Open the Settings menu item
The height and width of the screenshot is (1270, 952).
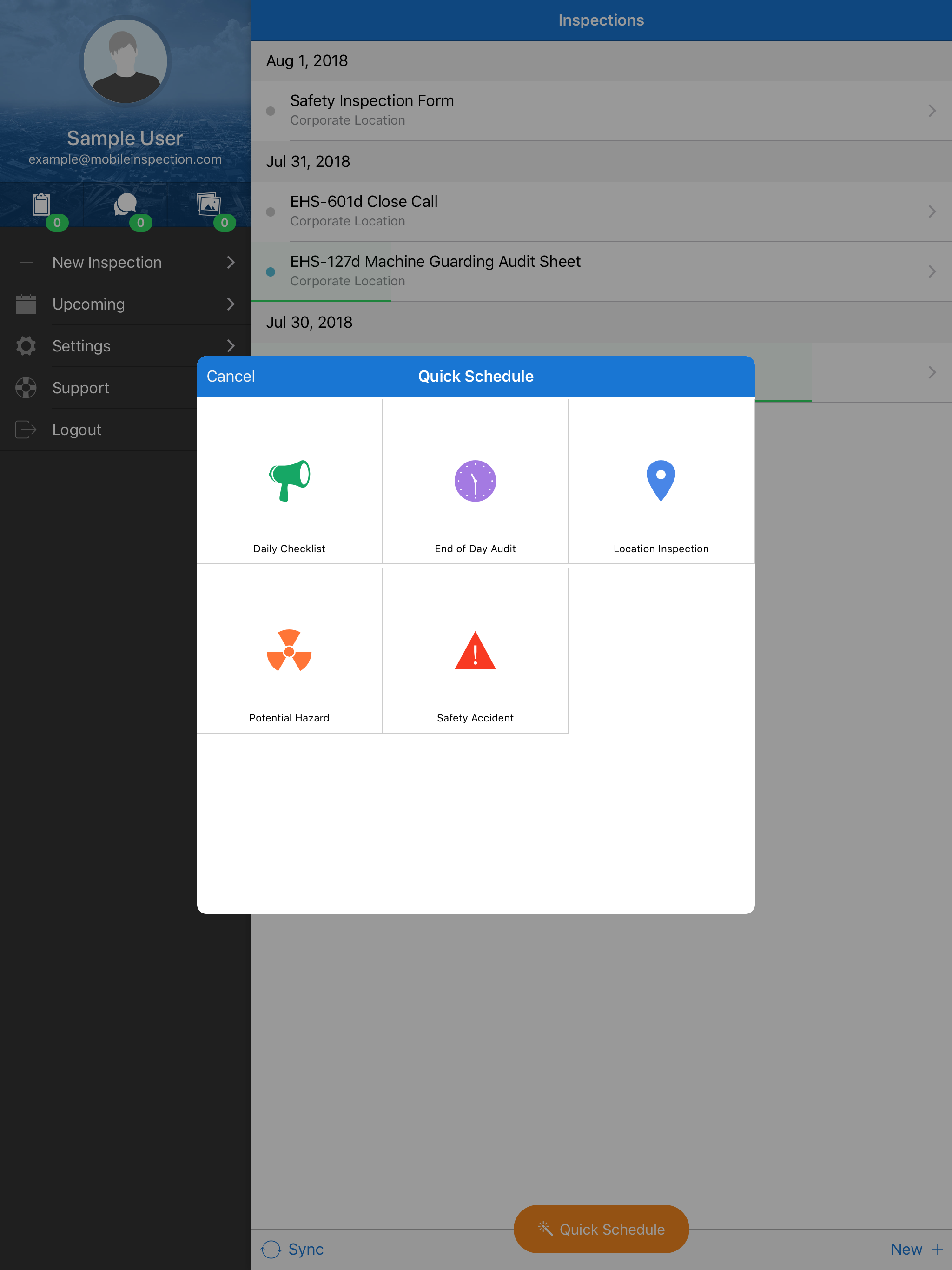tap(81, 346)
